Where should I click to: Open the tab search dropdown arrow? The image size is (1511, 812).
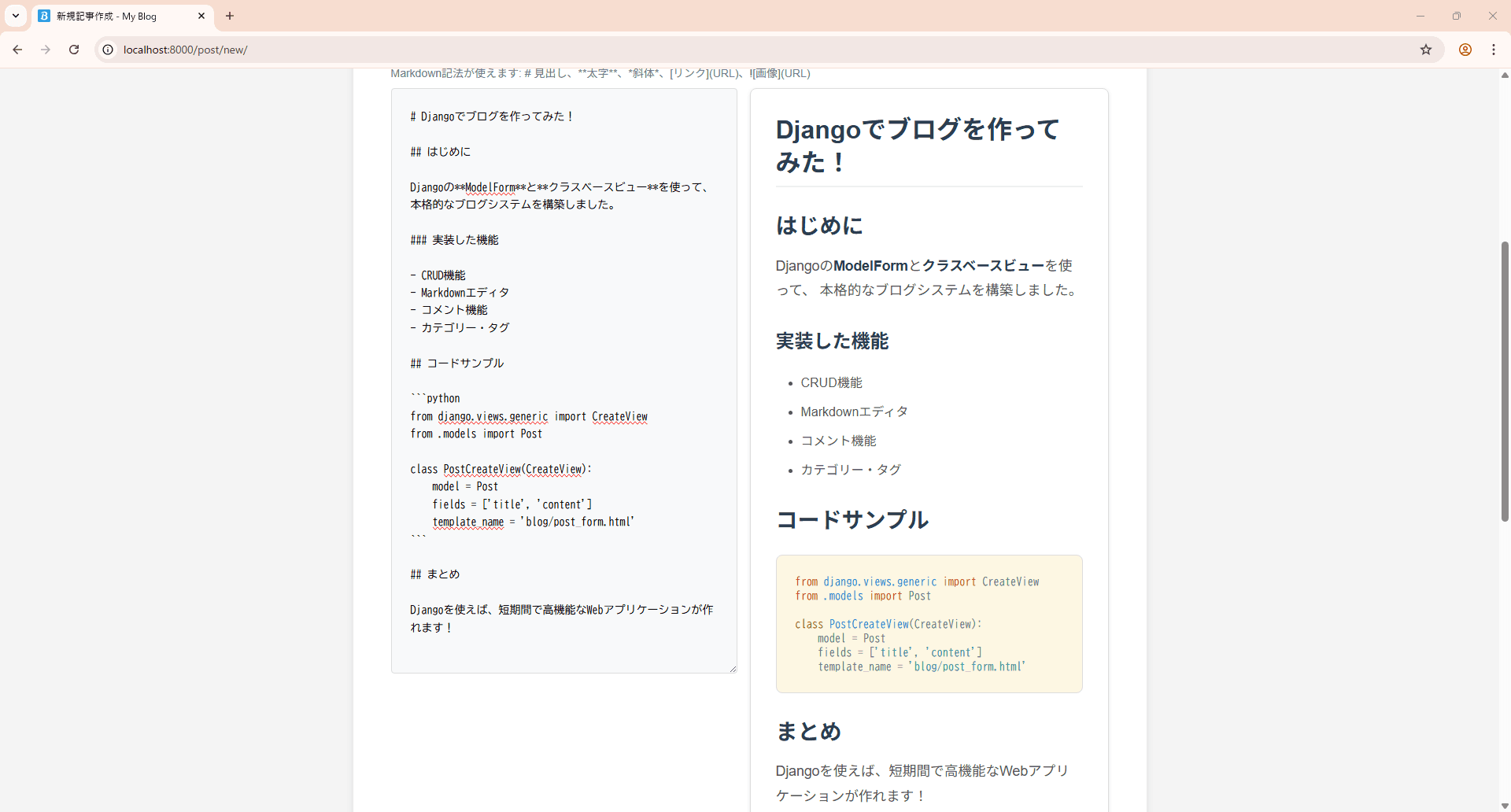[16, 16]
